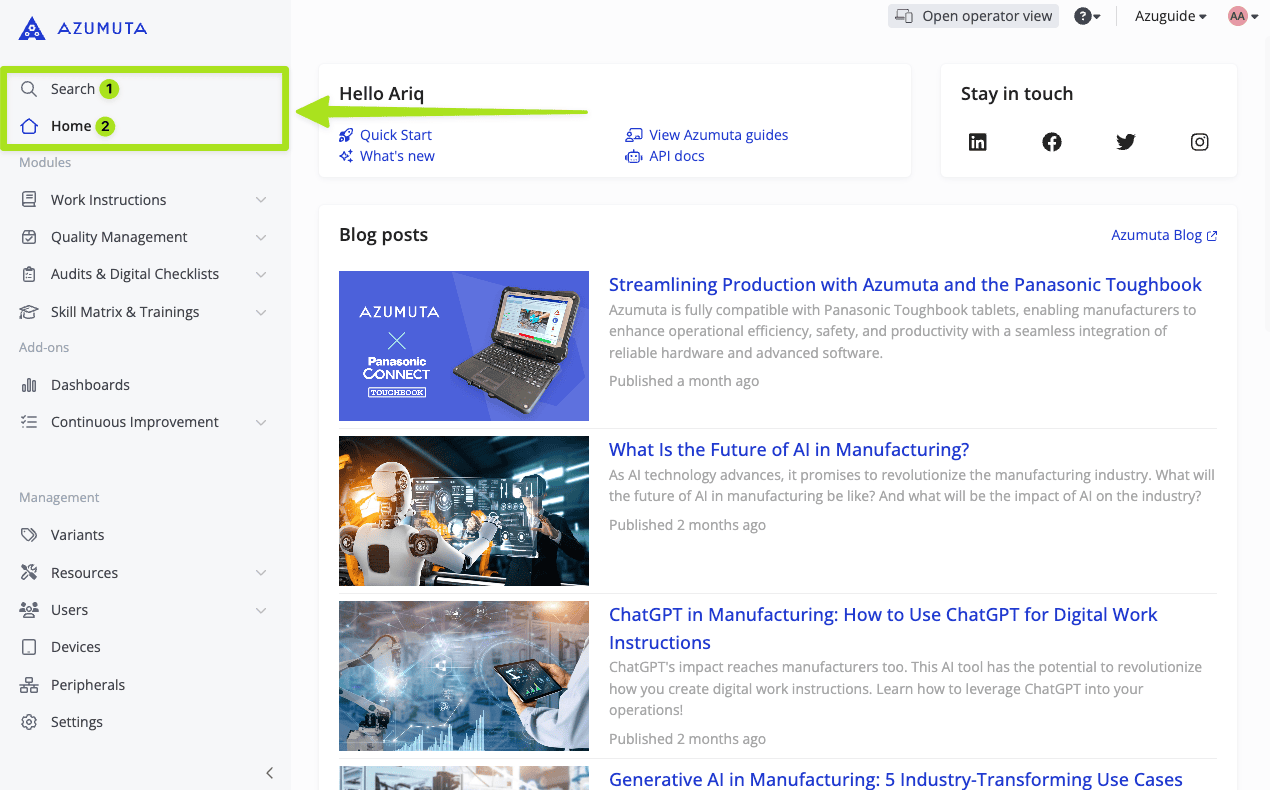Viewport: 1270px width, 790px height.
Task: Click the Instagram social icon
Action: click(1200, 142)
